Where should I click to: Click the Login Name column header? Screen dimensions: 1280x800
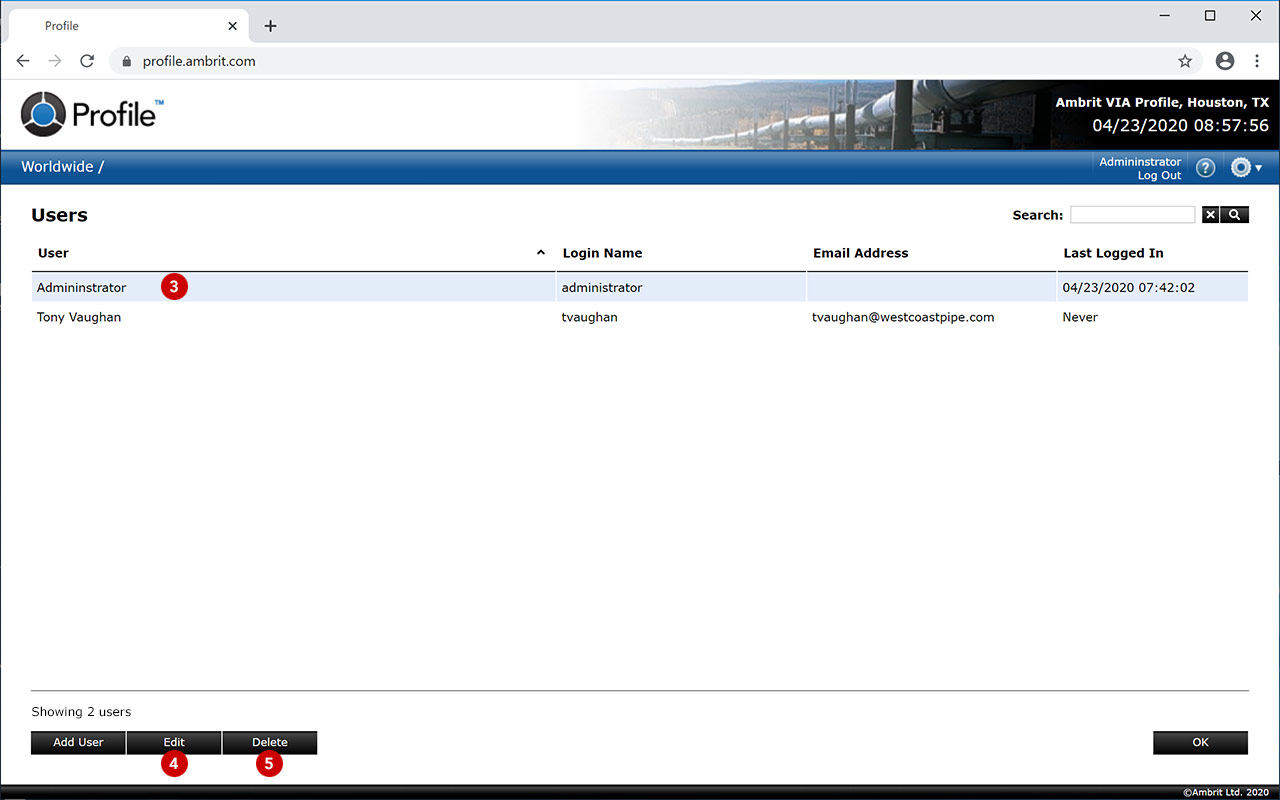click(x=602, y=253)
